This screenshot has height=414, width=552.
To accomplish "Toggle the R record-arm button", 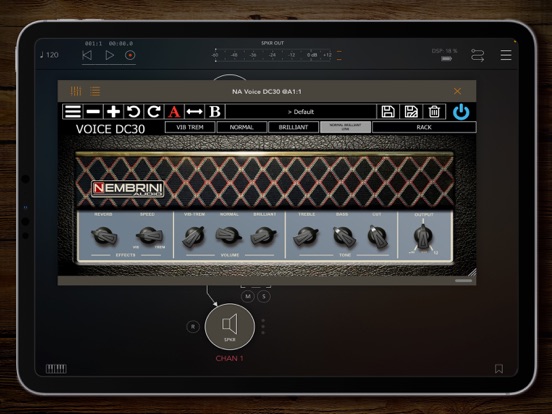I will (x=193, y=327).
